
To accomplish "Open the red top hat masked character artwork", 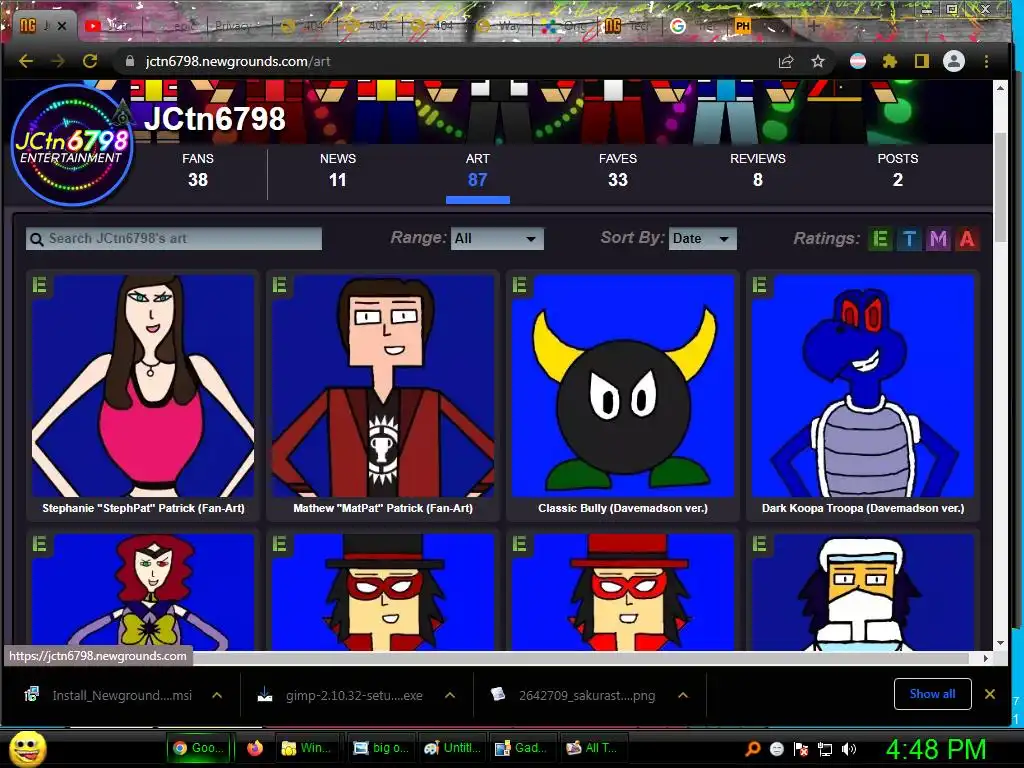I will coord(623,592).
